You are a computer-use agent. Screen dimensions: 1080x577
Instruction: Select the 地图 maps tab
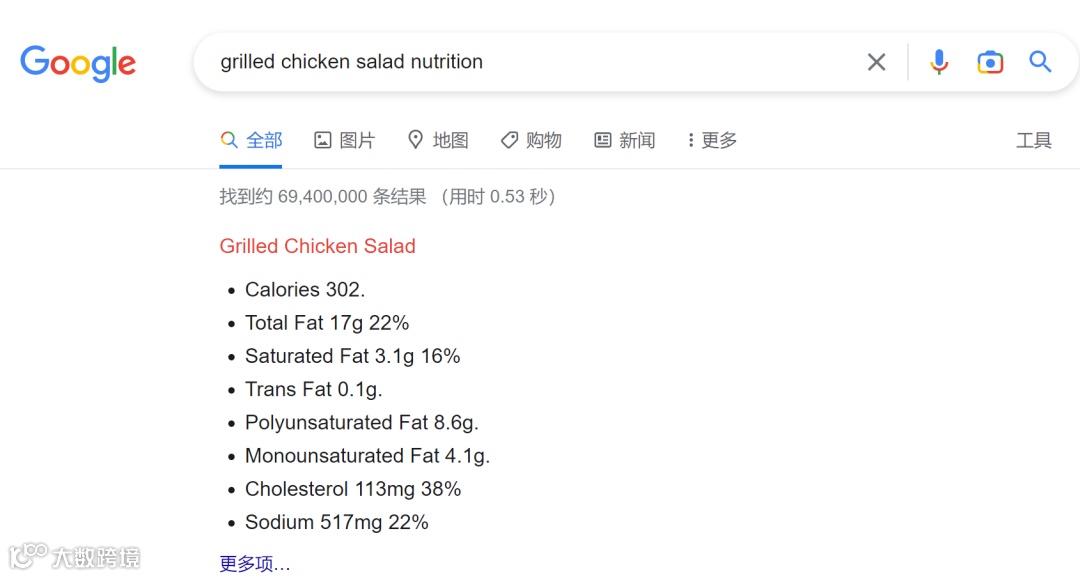450,140
